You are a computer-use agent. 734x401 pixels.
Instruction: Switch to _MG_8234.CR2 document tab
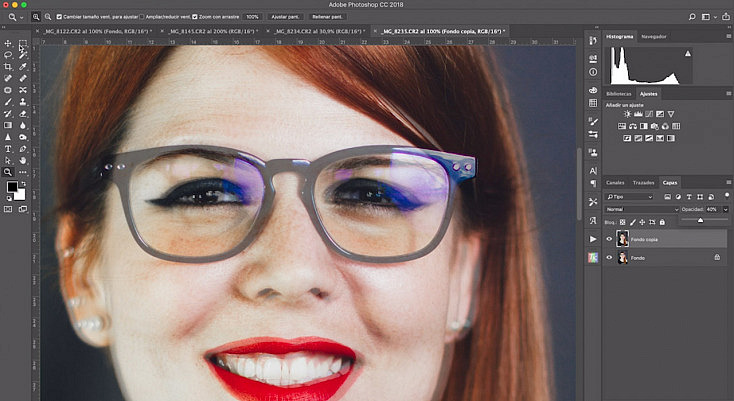[x=319, y=31]
